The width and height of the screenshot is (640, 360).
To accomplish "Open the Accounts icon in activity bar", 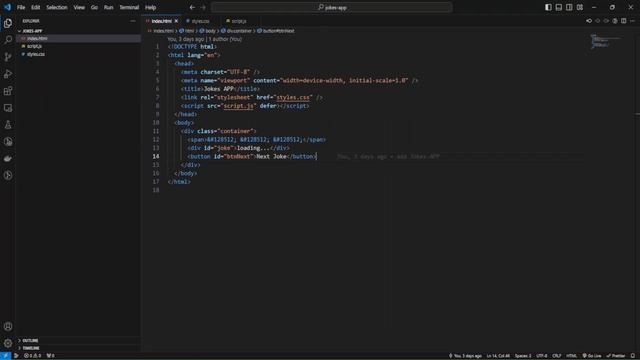I will 8,326.
